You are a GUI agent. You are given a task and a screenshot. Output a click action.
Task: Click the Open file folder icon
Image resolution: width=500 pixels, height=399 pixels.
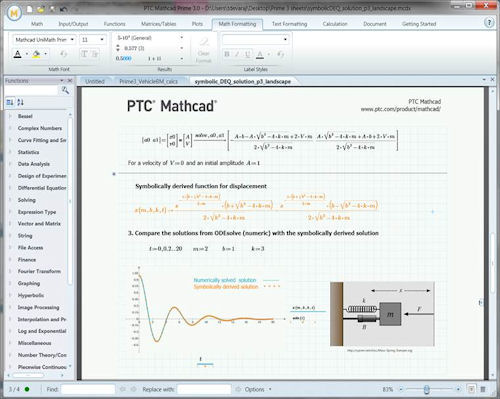pyautogui.click(x=40, y=9)
